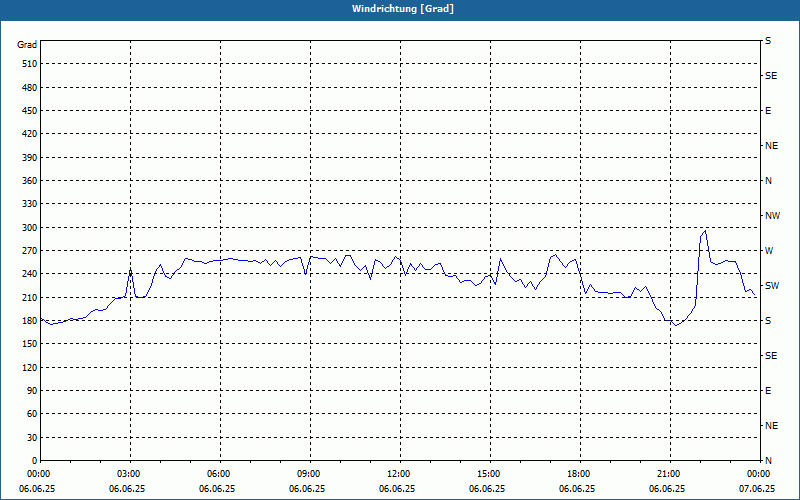Click the 06.06.25 date under 21:00

[667, 489]
